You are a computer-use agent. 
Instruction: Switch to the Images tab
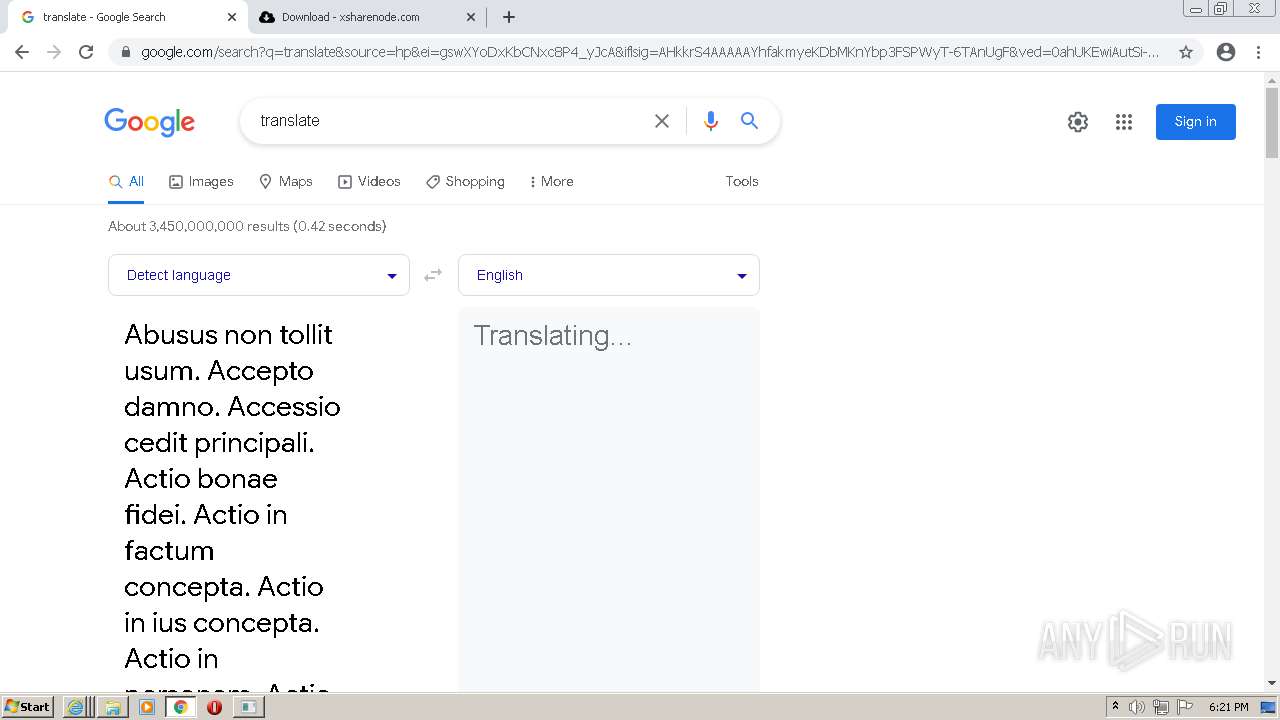pyautogui.click(x=201, y=182)
